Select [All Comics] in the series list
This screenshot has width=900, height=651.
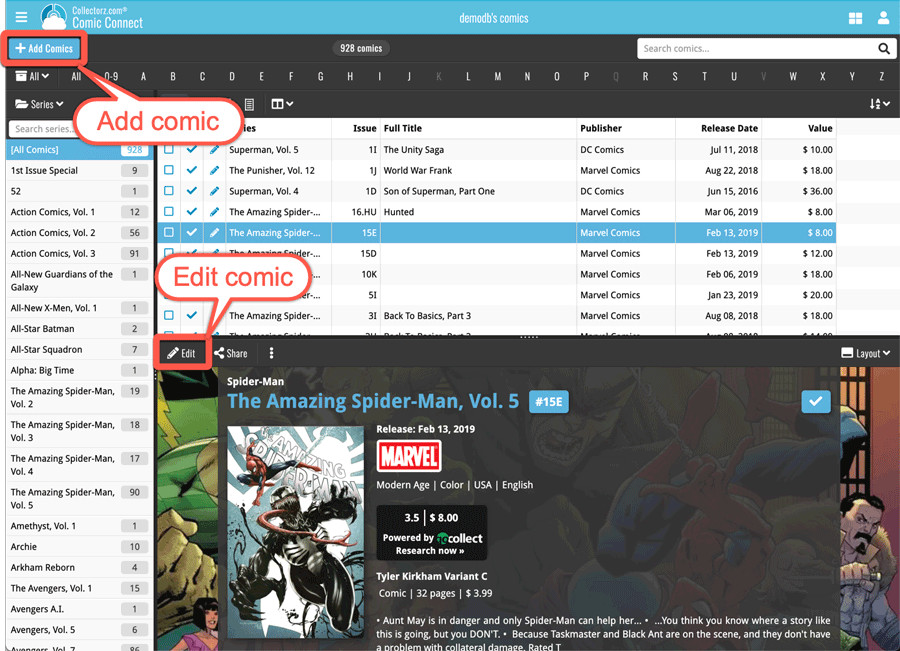(79, 150)
